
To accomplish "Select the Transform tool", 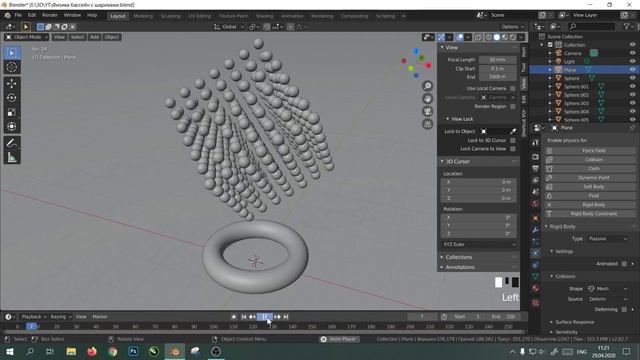I will 12,127.
